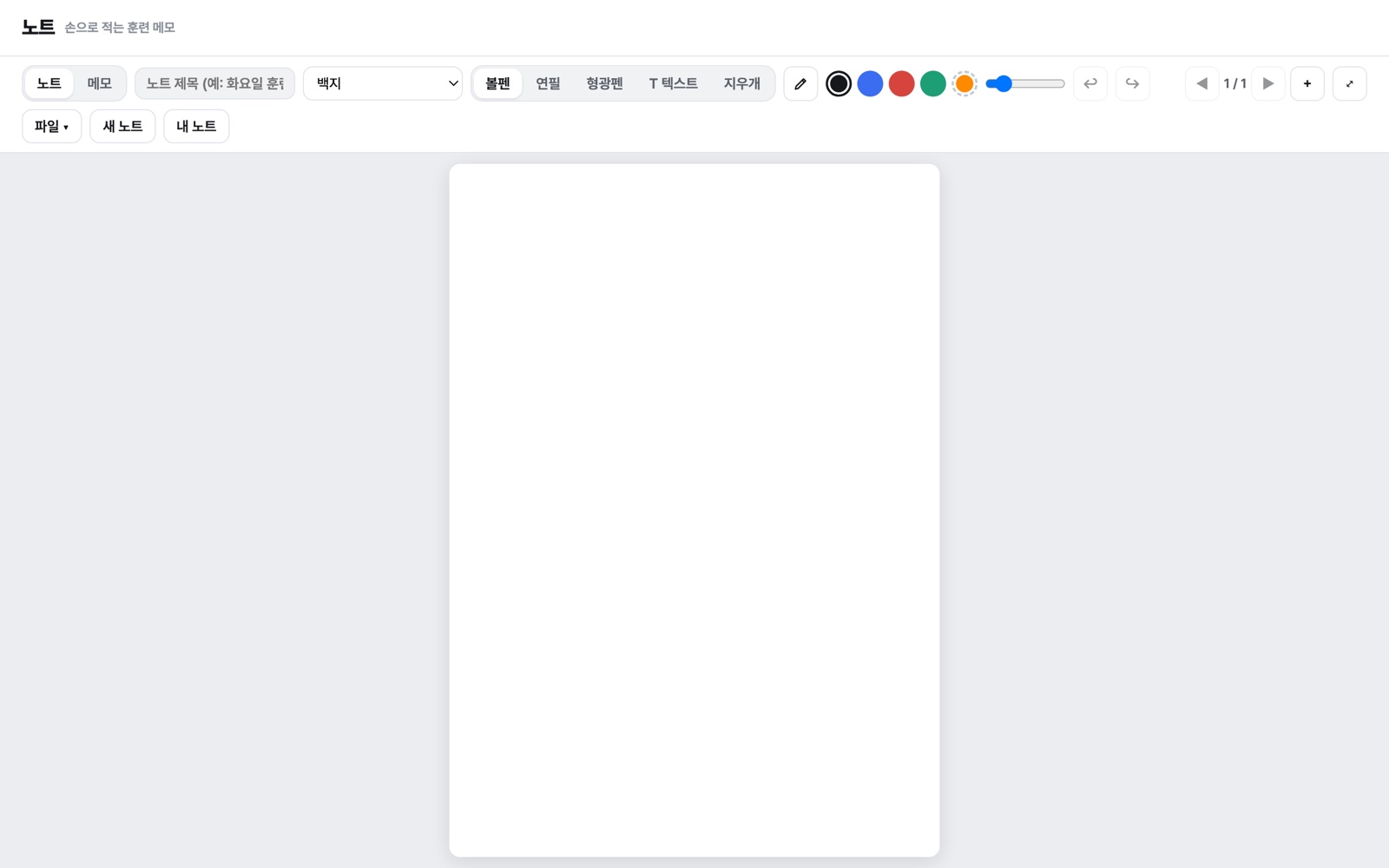Click the pencil draw-mode icon
Viewport: 1389px width, 868px height.
800,83
